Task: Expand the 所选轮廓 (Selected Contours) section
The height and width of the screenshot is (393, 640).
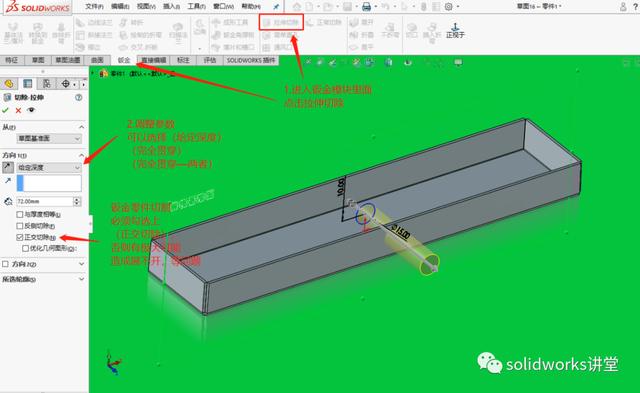Action: tap(81, 279)
